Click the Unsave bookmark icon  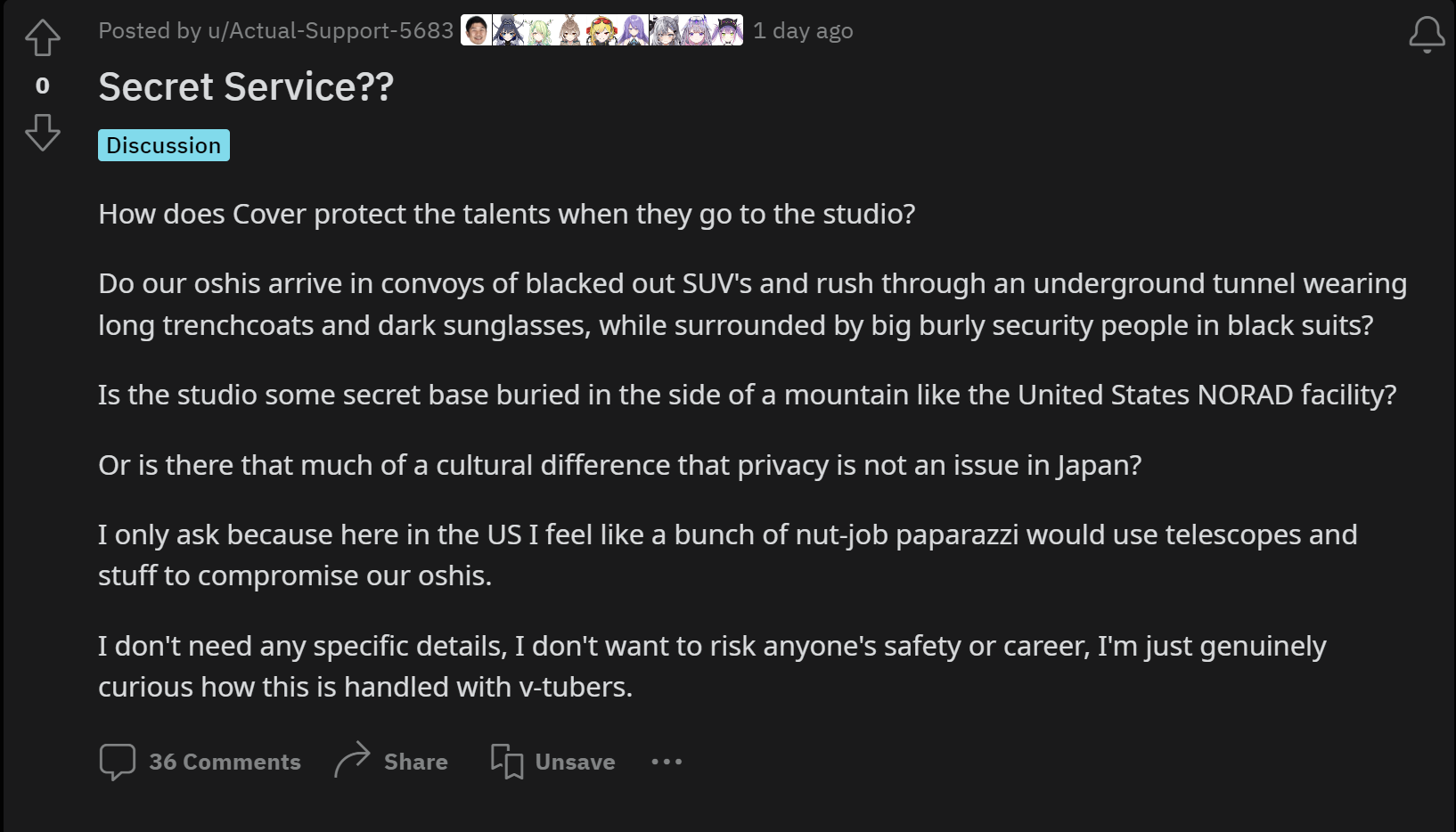[x=507, y=762]
